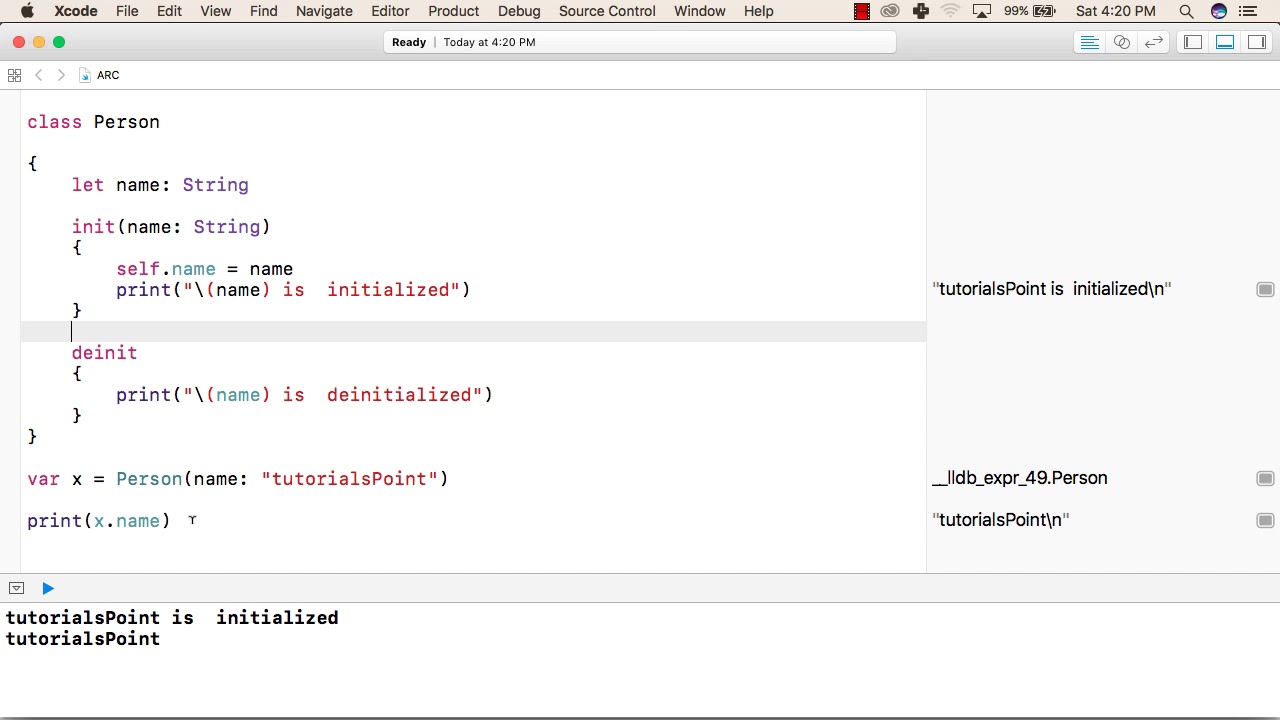Select the Version editor button

click(1154, 42)
